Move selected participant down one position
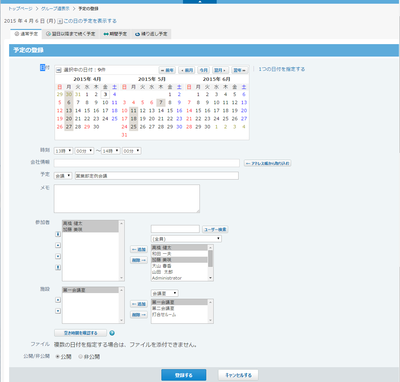400x382 pixels. point(58,256)
